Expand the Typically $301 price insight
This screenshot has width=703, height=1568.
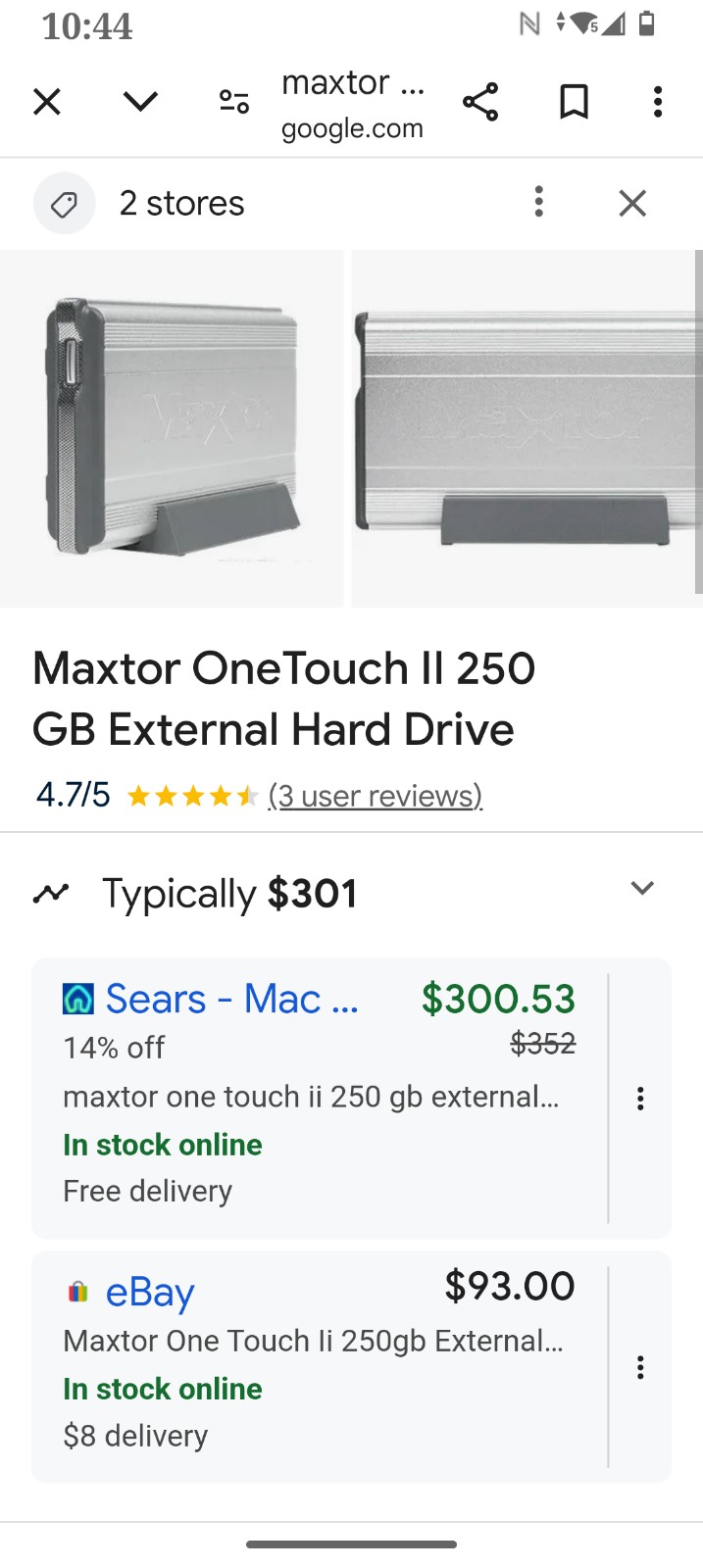642,888
